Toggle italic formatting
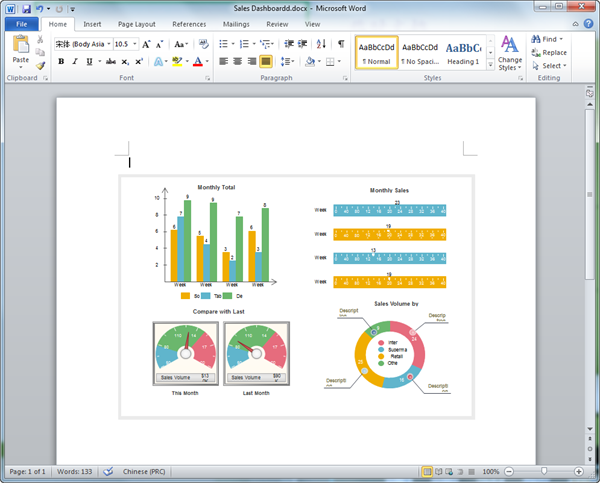Screen dimensions: 600x483 pos(75,61)
